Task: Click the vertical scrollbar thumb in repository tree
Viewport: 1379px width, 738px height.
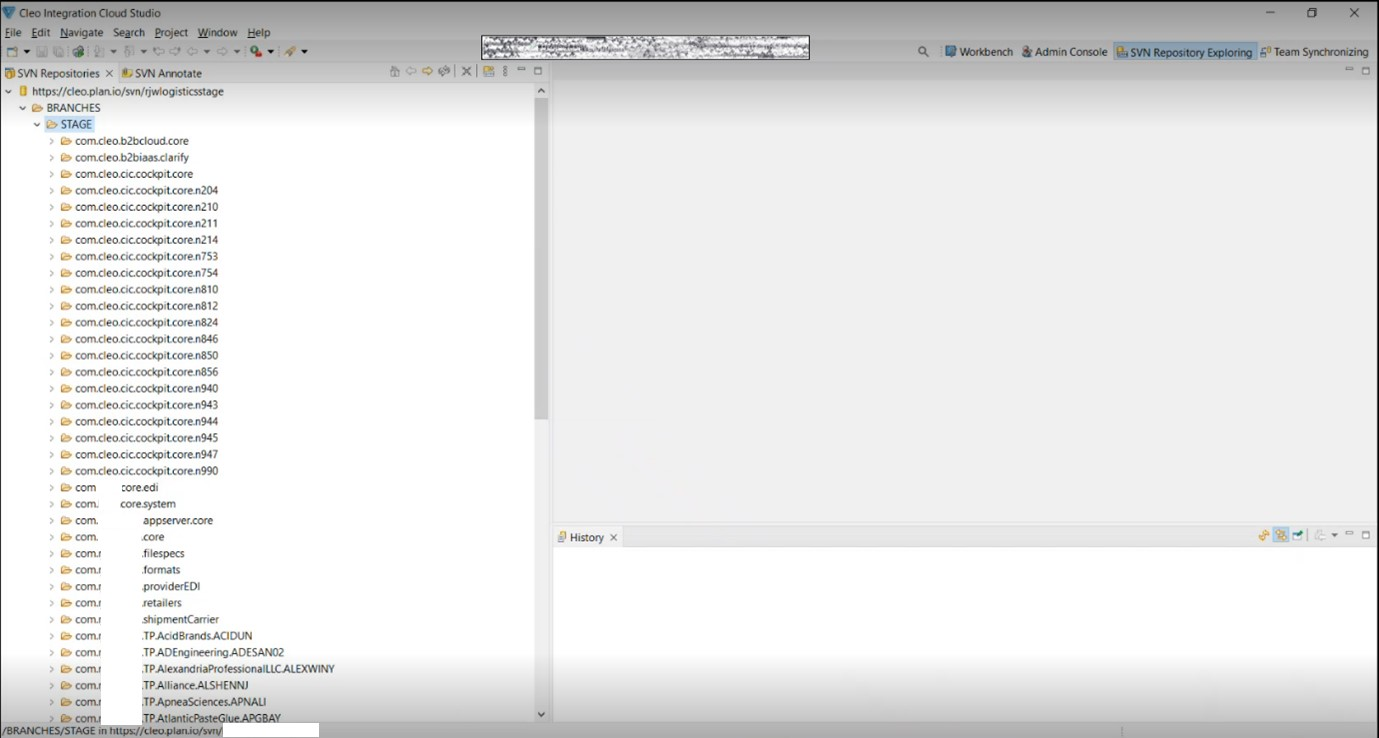Action: [541, 259]
